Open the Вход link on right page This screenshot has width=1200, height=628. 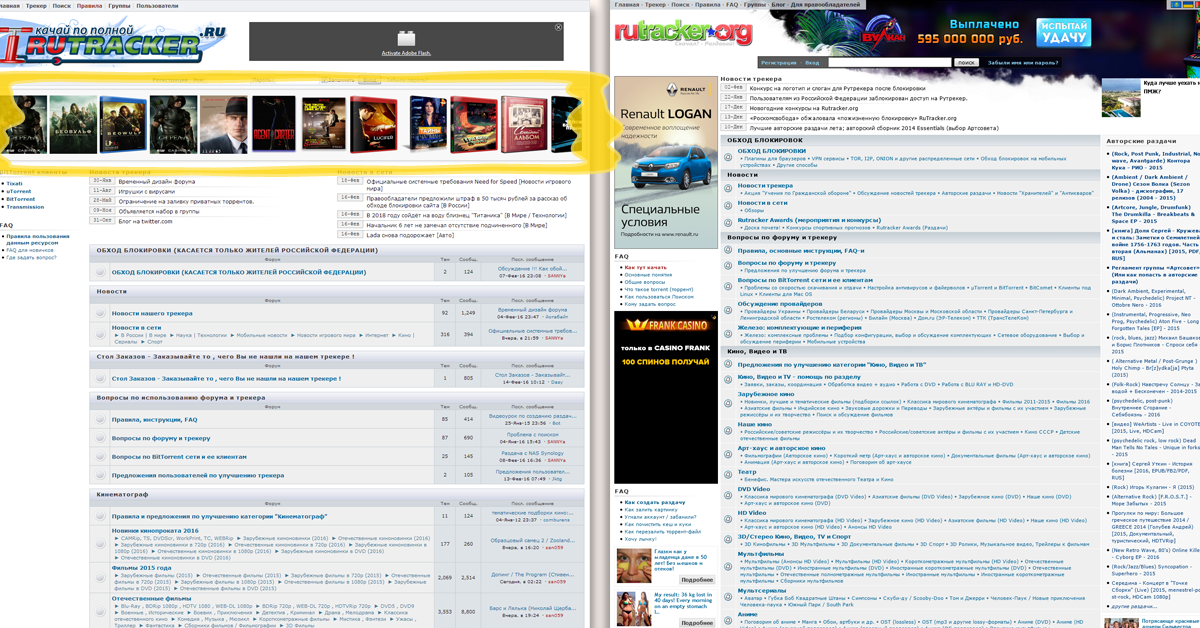(x=812, y=62)
